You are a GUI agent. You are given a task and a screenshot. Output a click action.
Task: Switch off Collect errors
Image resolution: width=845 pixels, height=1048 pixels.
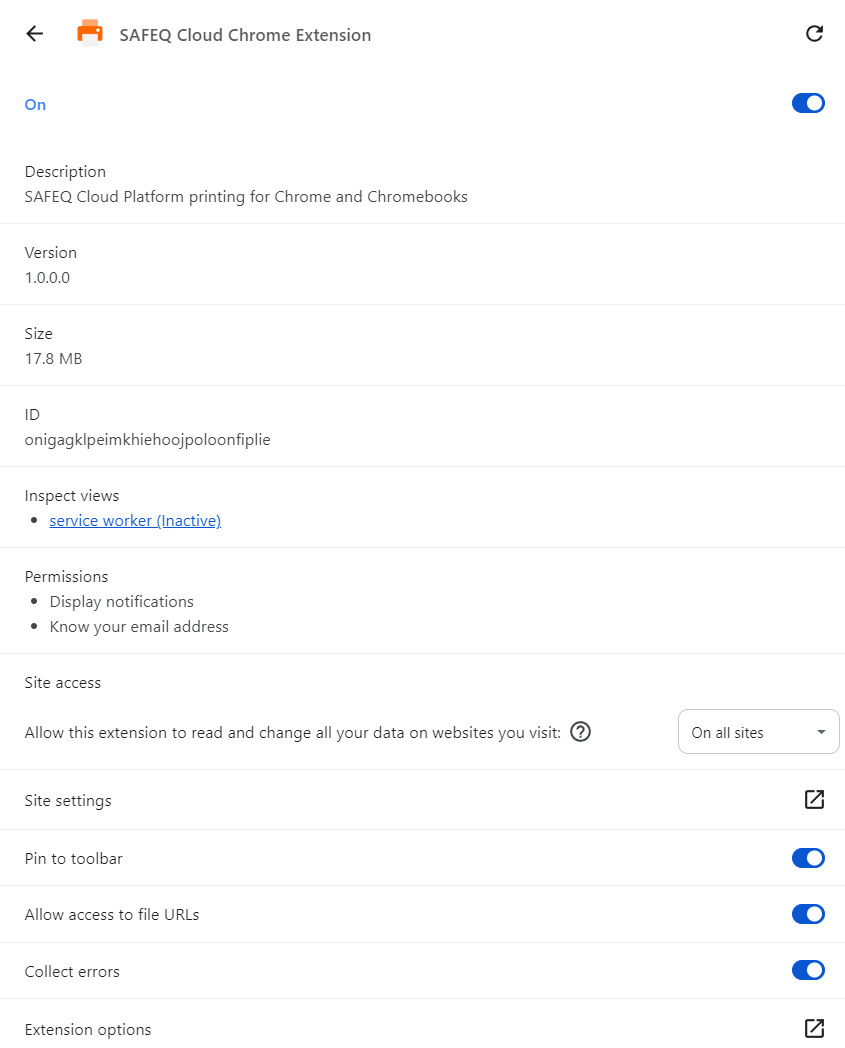tap(808, 970)
